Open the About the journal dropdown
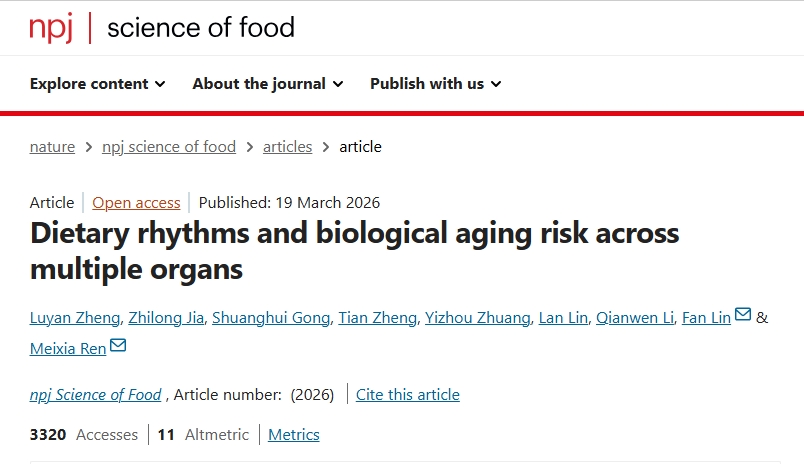804x464 pixels. point(267,84)
